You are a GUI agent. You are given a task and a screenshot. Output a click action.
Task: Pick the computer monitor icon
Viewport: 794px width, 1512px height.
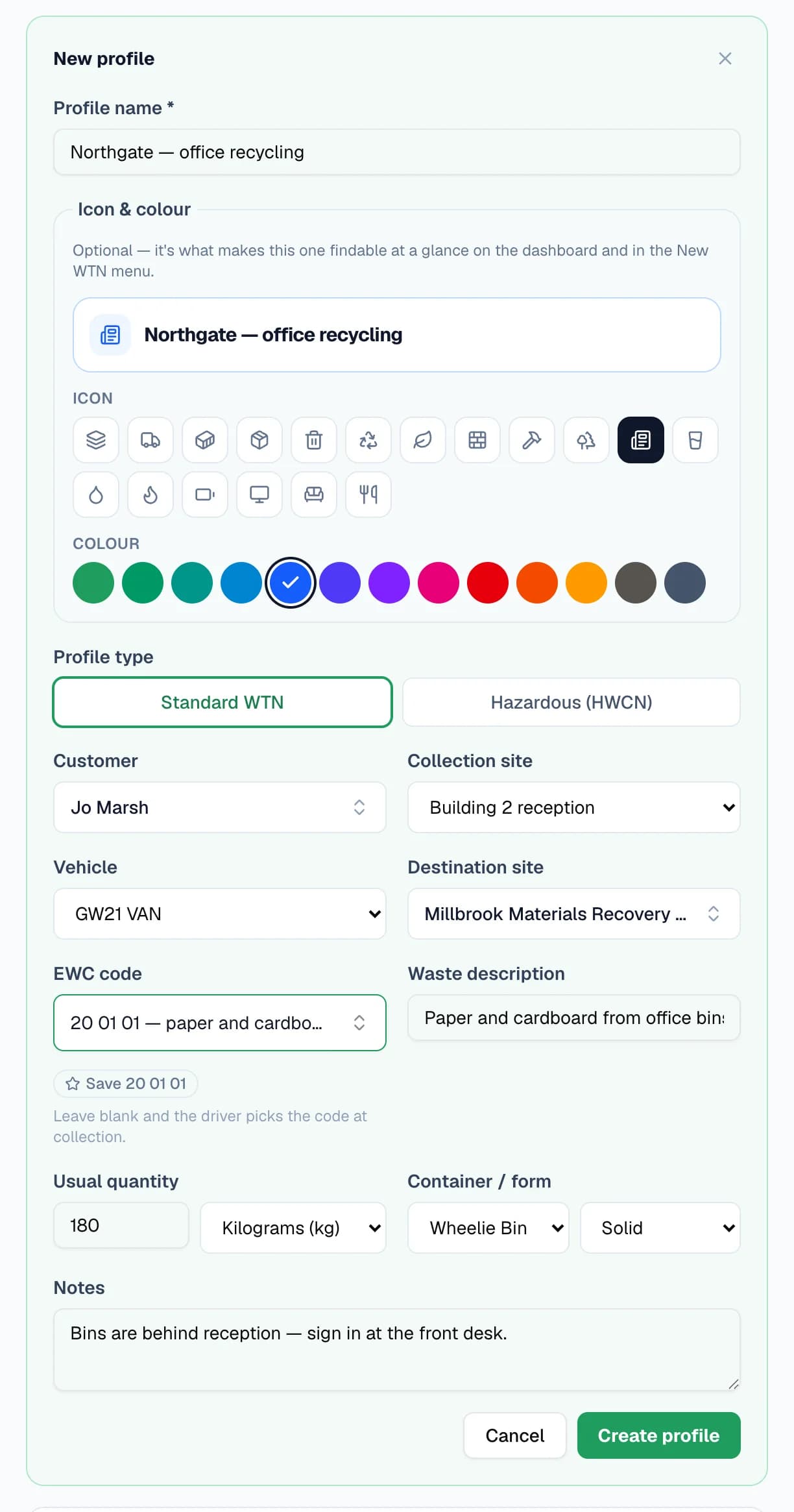259,494
